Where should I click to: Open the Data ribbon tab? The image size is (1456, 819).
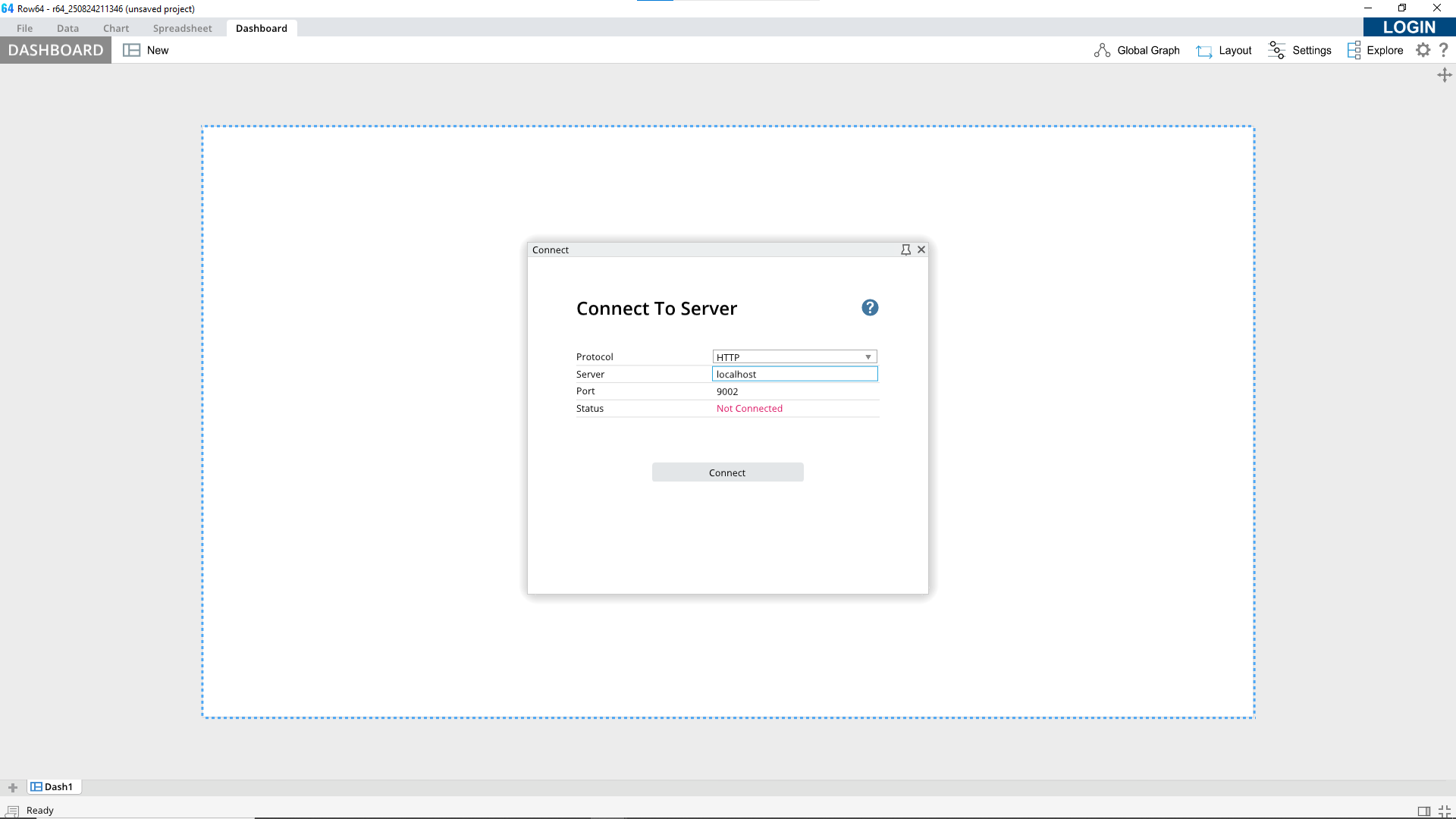pyautogui.click(x=67, y=28)
